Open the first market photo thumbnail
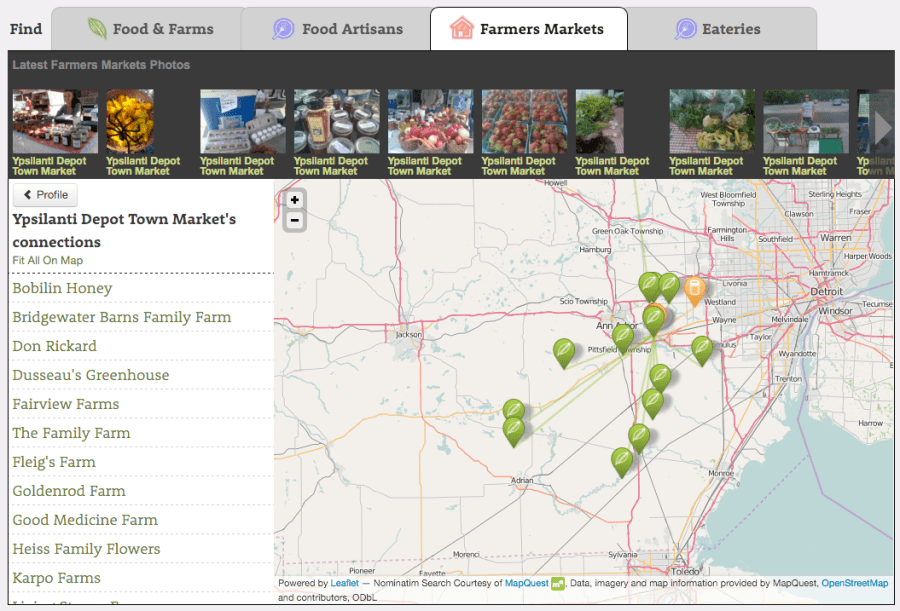 point(55,121)
